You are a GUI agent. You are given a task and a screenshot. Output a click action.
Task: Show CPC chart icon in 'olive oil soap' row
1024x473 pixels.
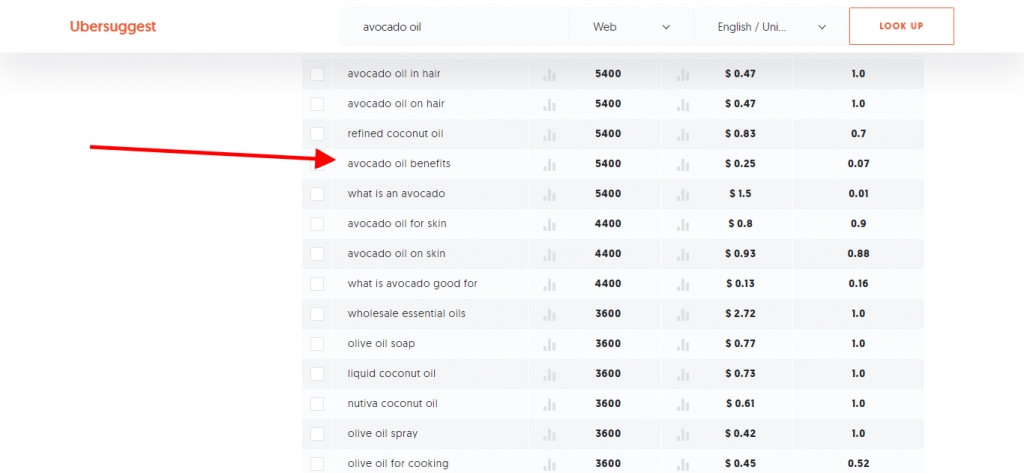click(x=683, y=344)
